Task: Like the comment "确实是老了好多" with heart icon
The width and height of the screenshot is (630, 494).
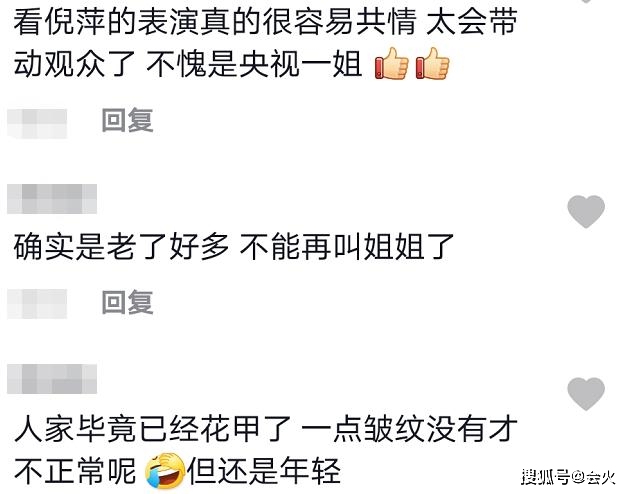Action: coord(586,211)
